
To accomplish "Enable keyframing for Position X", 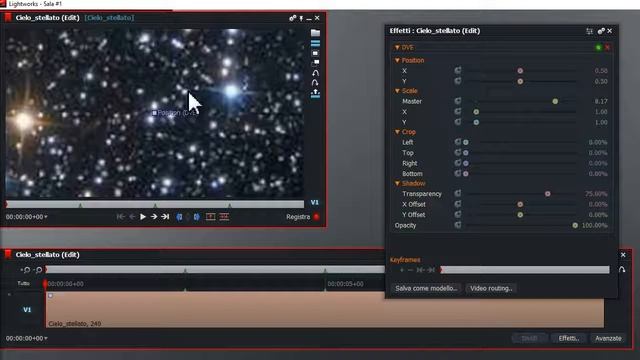I will pyautogui.click(x=458, y=71).
